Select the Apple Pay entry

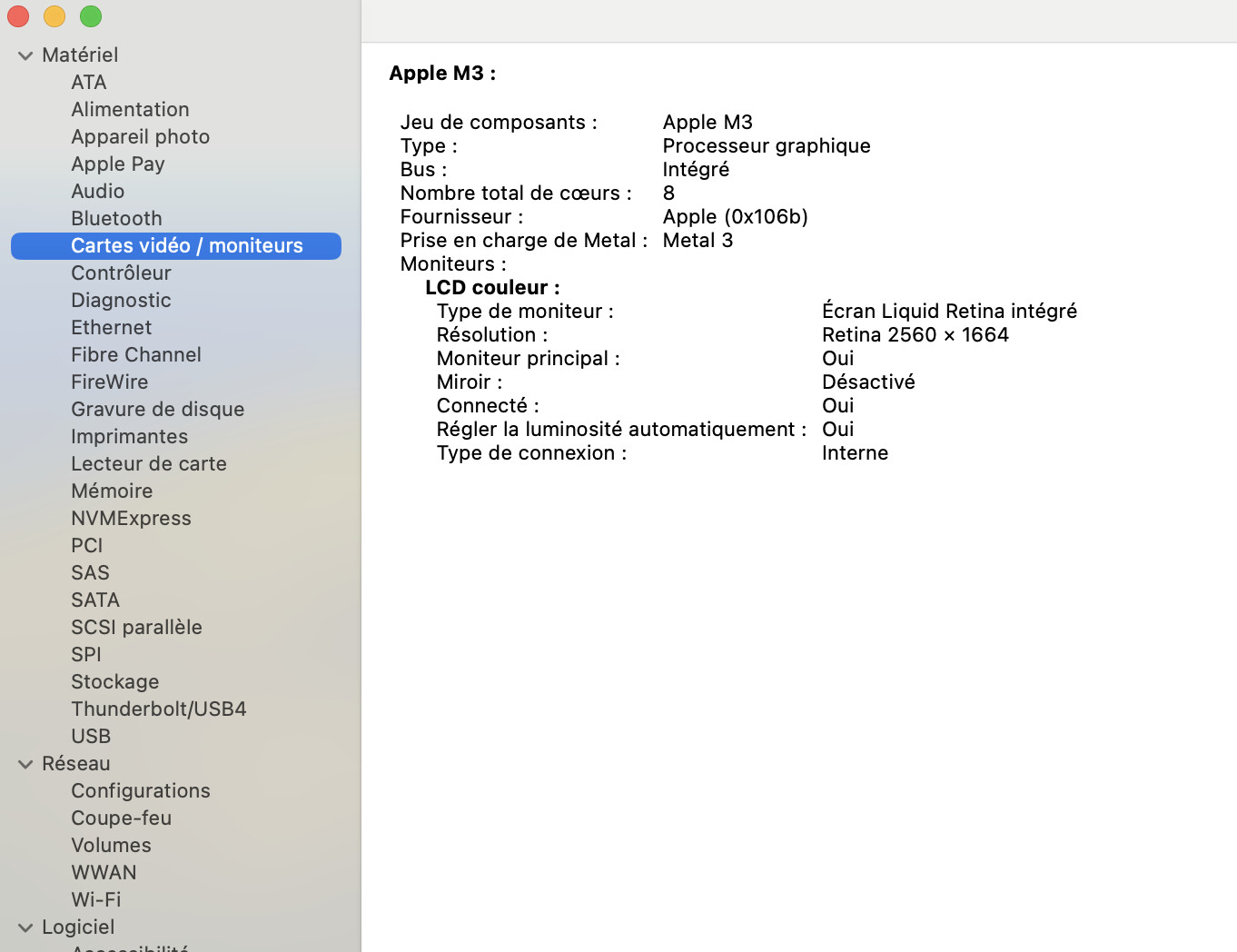pyautogui.click(x=117, y=164)
